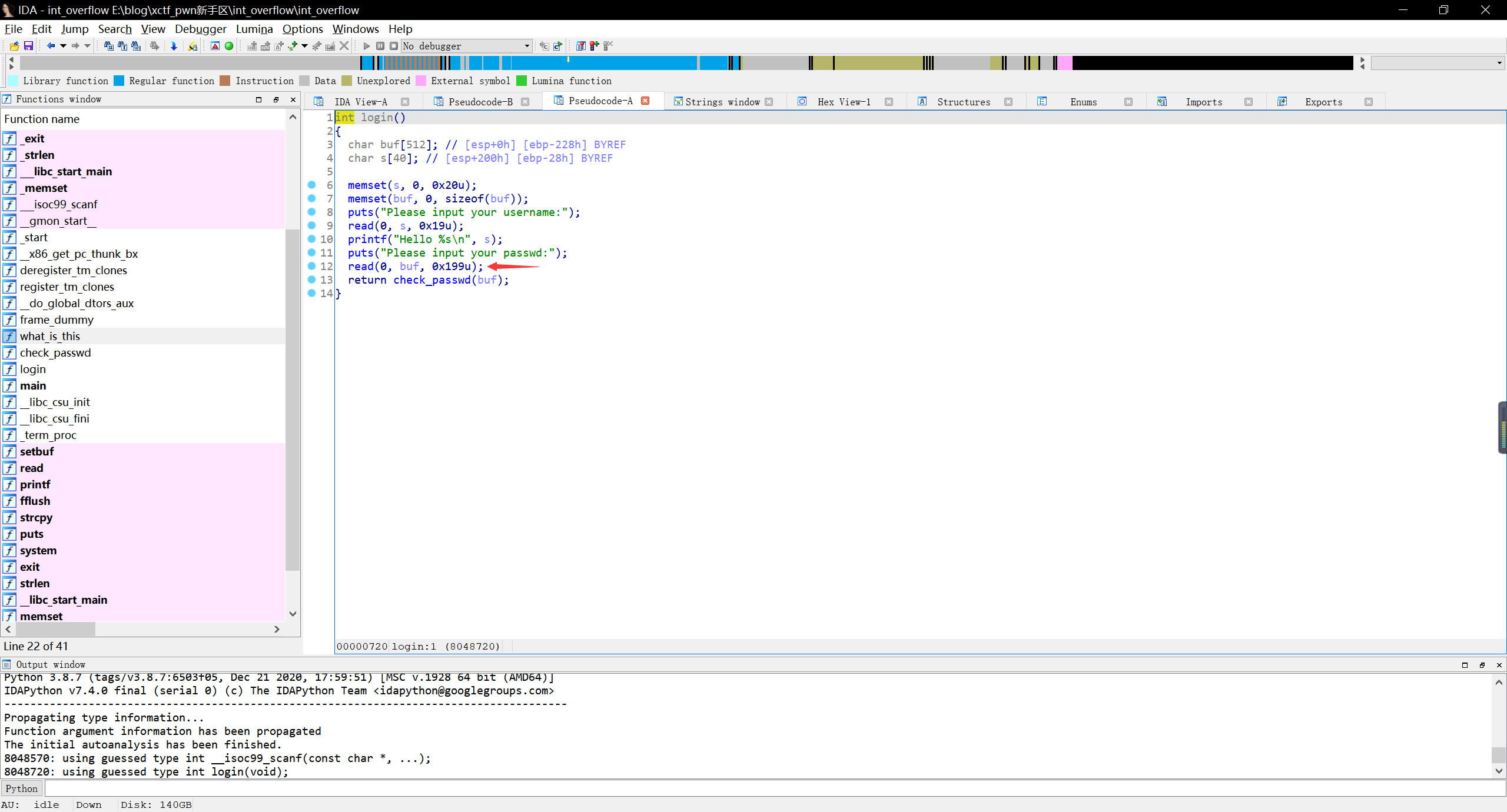Click the Save database floppy icon
1507x812 pixels.
click(x=28, y=46)
